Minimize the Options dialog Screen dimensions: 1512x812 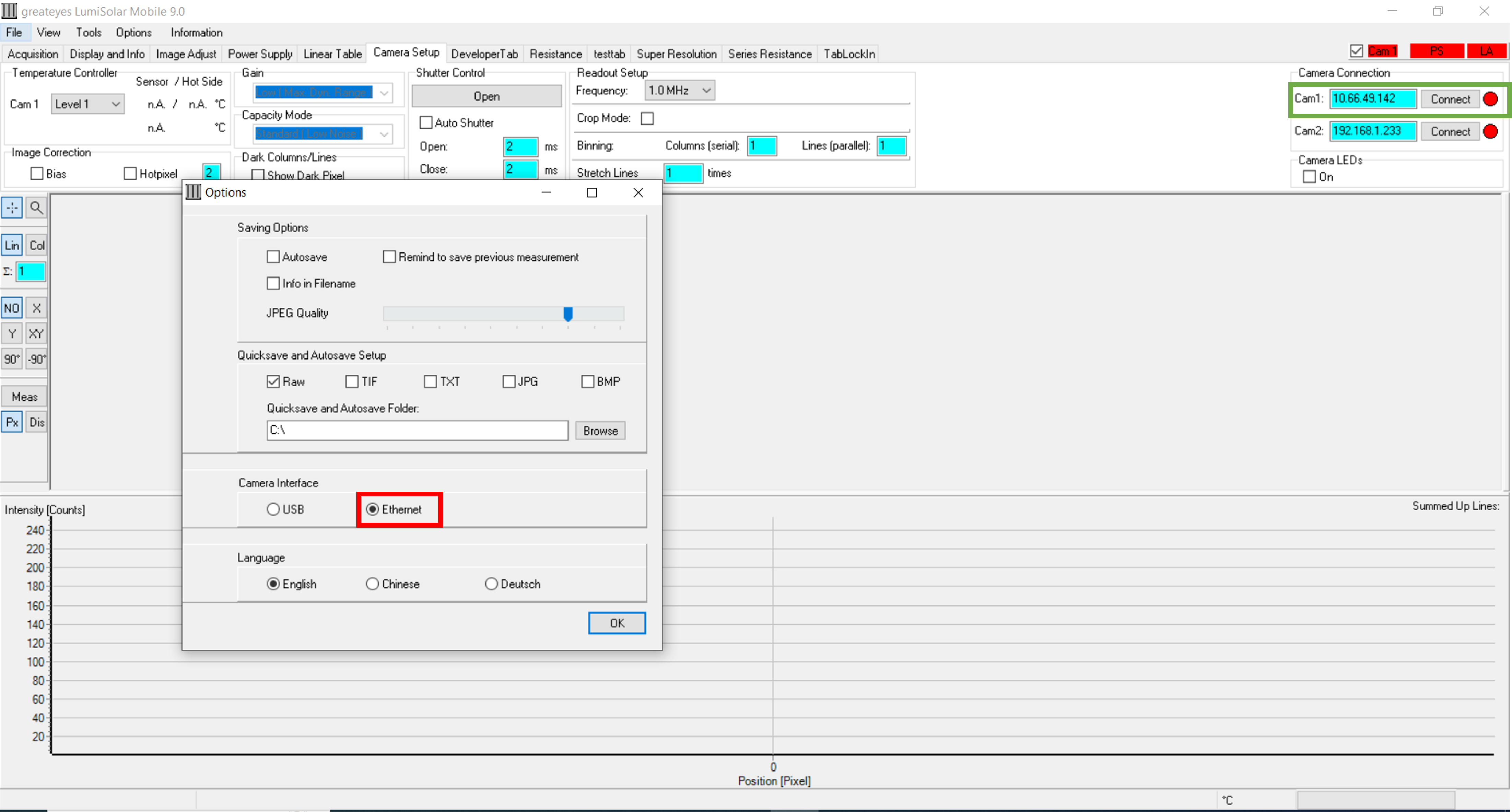(546, 192)
